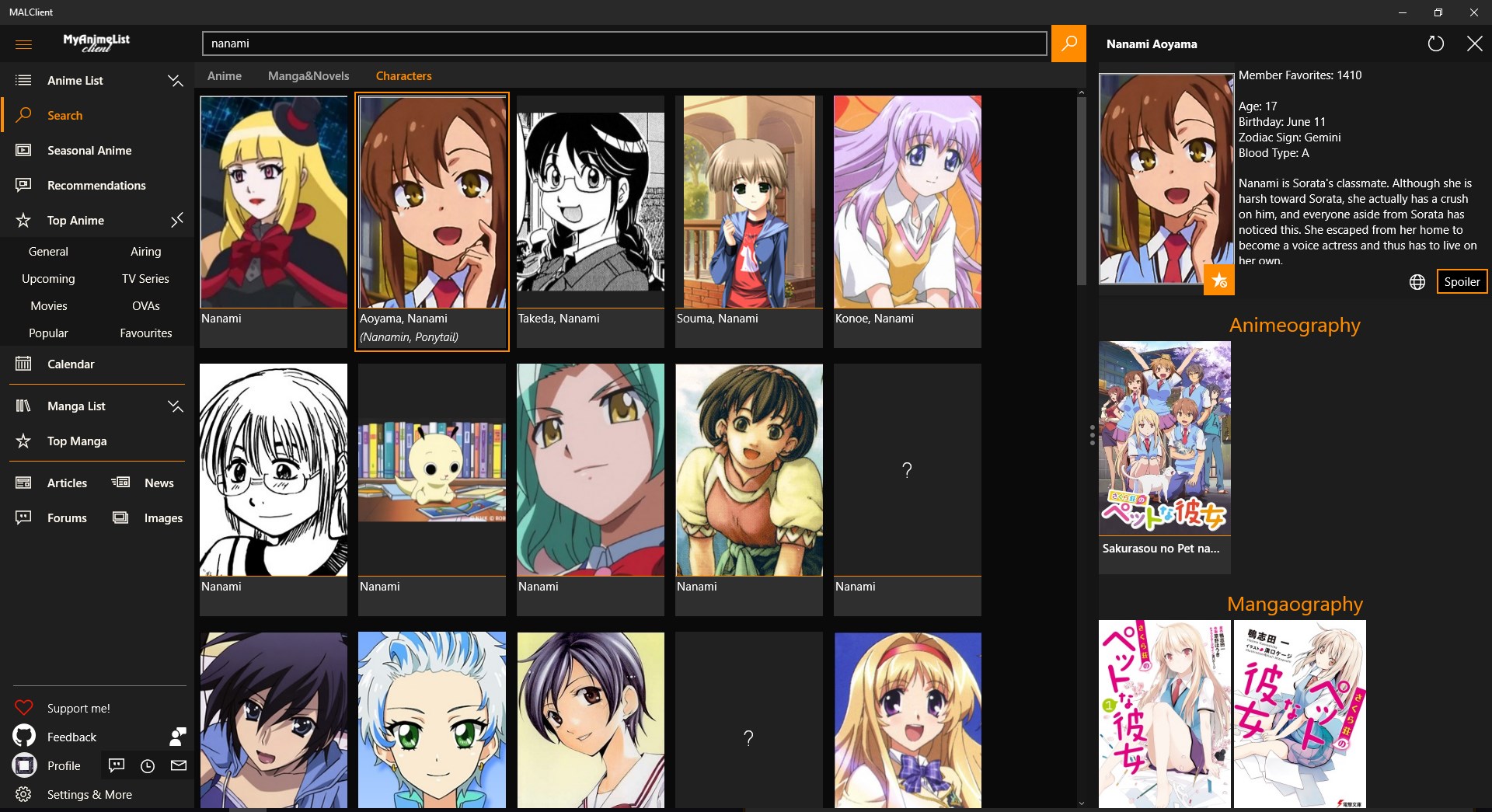Click the Forums chat icon
Viewport: 1492px width, 812px height.
coord(23,518)
